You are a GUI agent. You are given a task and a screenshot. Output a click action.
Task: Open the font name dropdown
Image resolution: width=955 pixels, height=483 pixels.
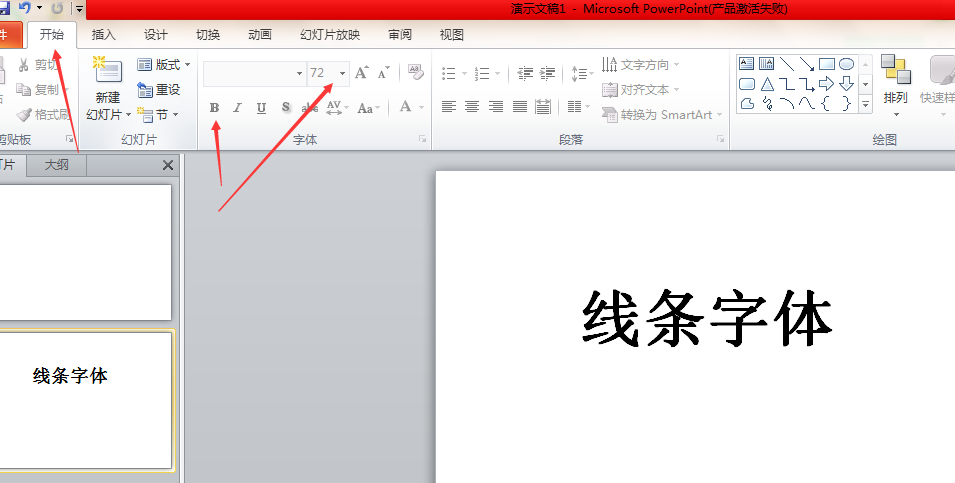click(299, 74)
